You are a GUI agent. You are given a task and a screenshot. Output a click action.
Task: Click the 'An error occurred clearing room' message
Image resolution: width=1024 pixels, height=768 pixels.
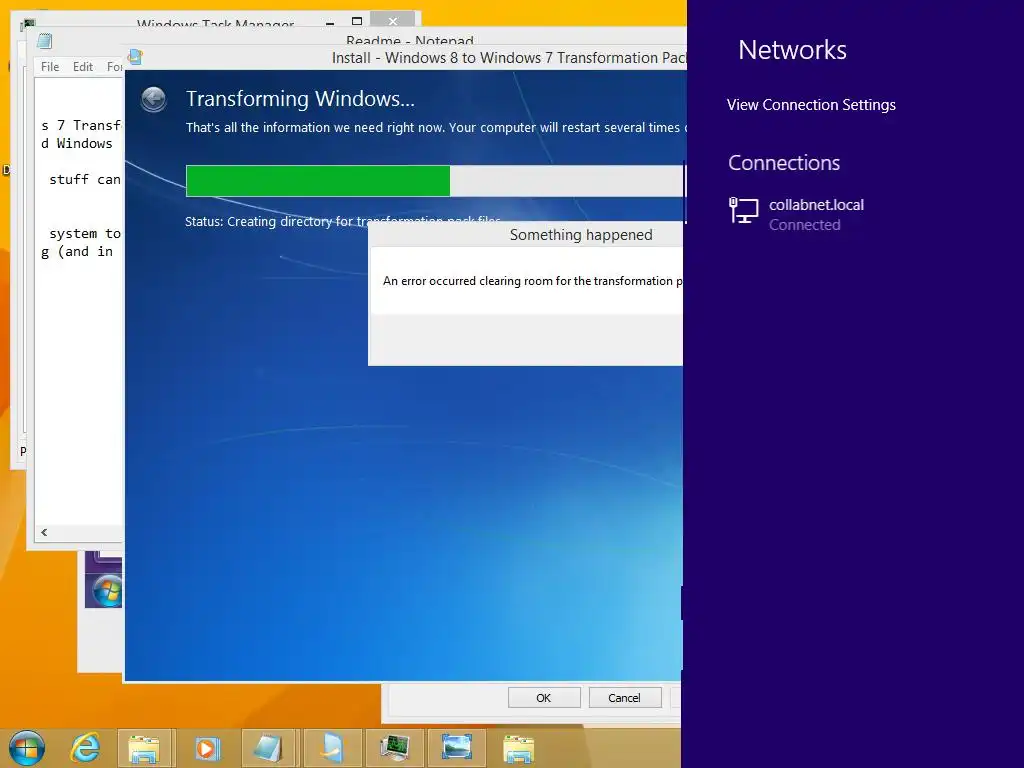532,281
